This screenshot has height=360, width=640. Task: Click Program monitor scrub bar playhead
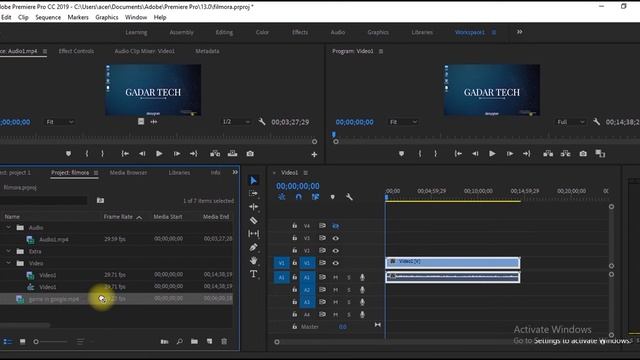coord(334,134)
